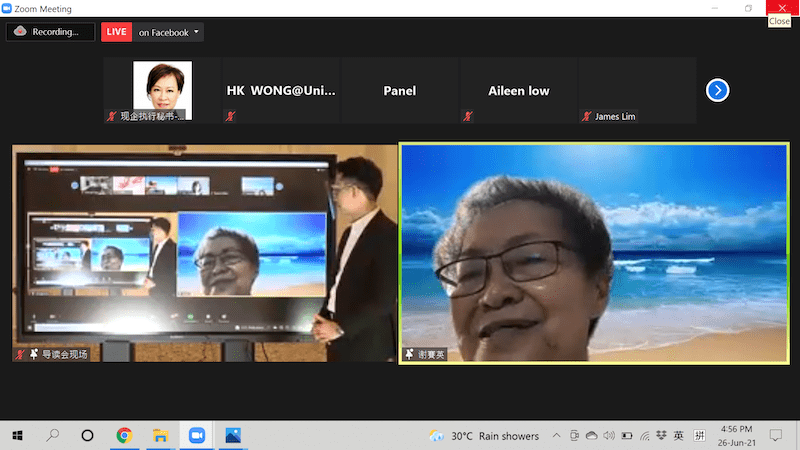Viewport: 800px width, 450px height.
Task: Open the Windows Start menu
Action: point(17,436)
